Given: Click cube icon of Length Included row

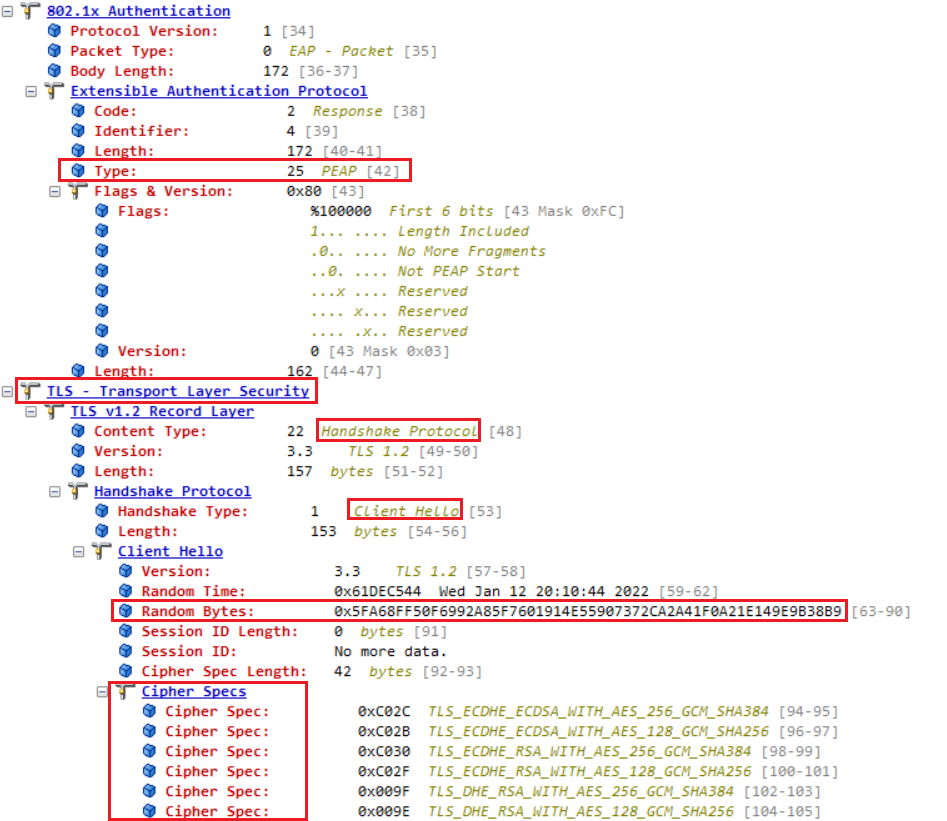Looking at the screenshot, I should pos(102,230).
